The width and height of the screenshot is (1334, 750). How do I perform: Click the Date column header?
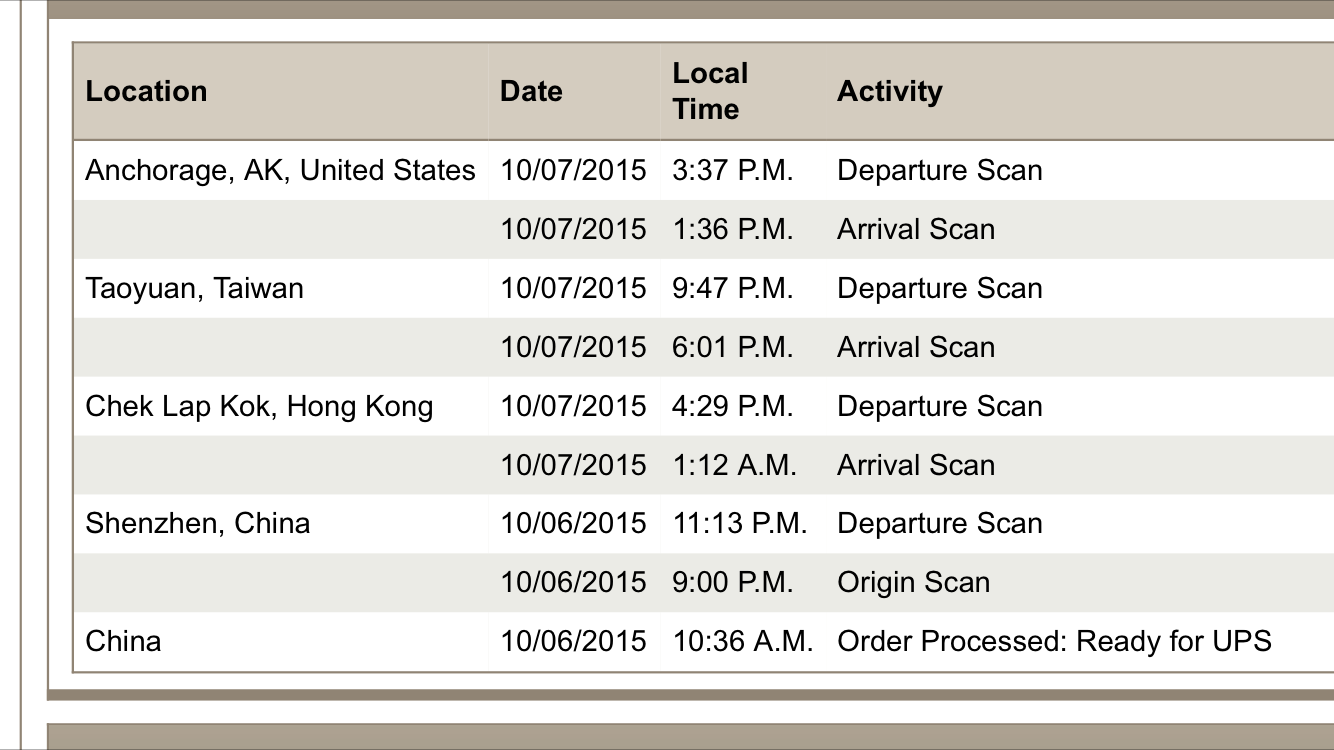pos(531,91)
